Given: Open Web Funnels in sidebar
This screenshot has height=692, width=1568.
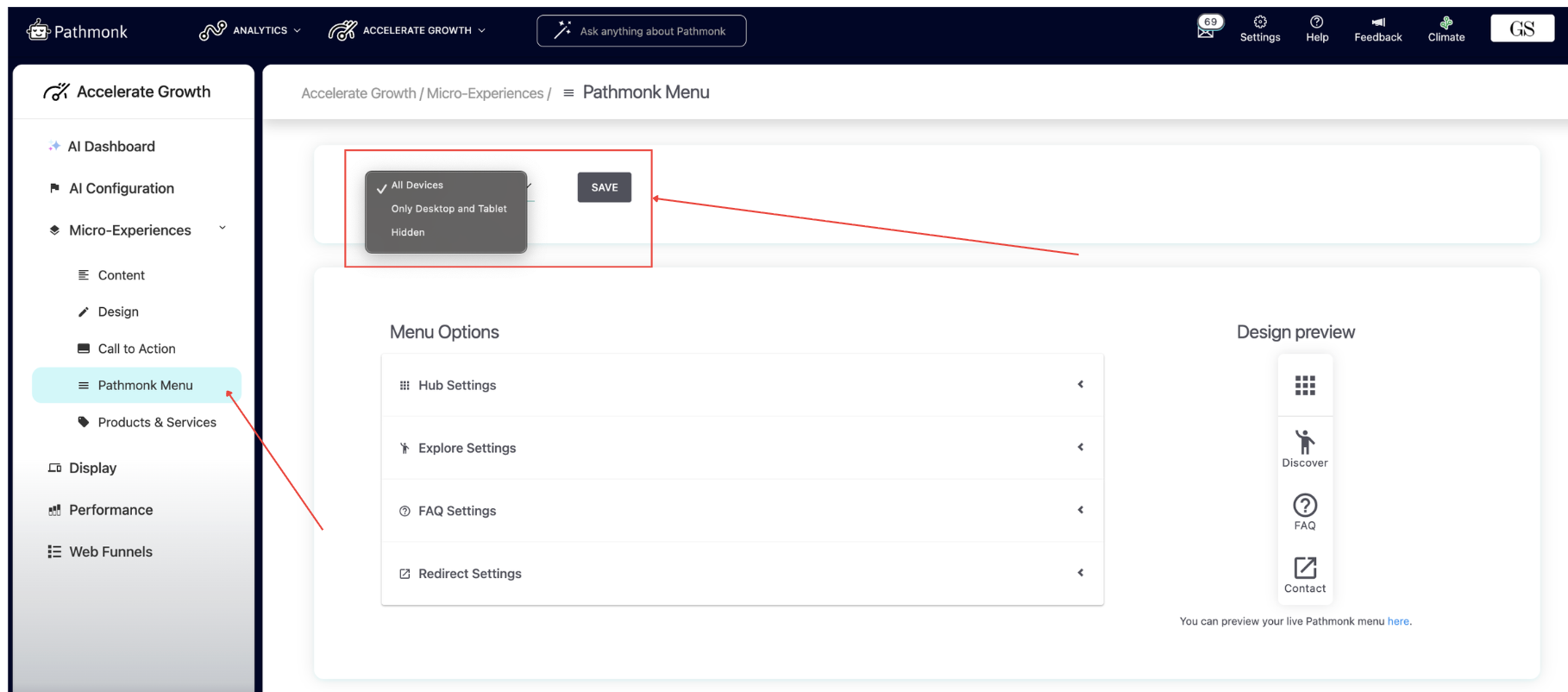Looking at the screenshot, I should click(110, 552).
